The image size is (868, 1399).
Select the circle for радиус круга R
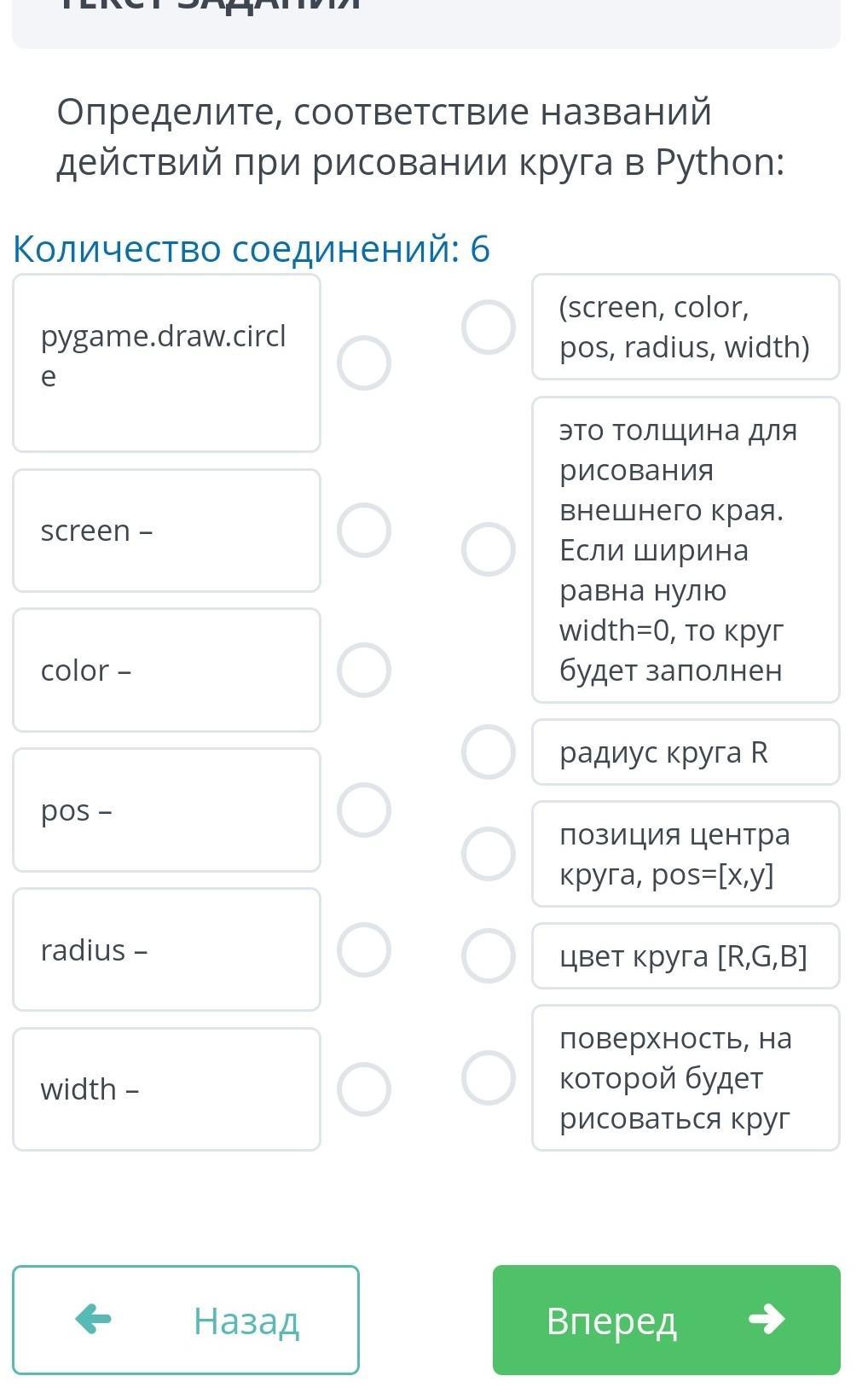tap(489, 752)
